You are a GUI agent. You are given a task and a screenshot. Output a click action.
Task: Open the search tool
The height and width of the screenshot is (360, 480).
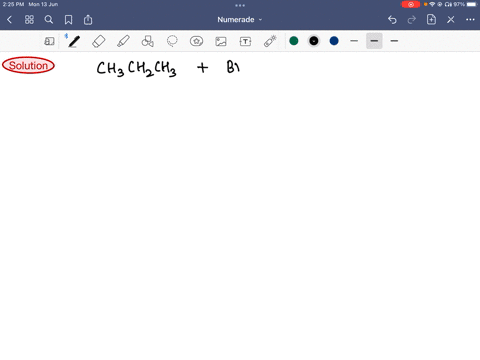(49, 20)
